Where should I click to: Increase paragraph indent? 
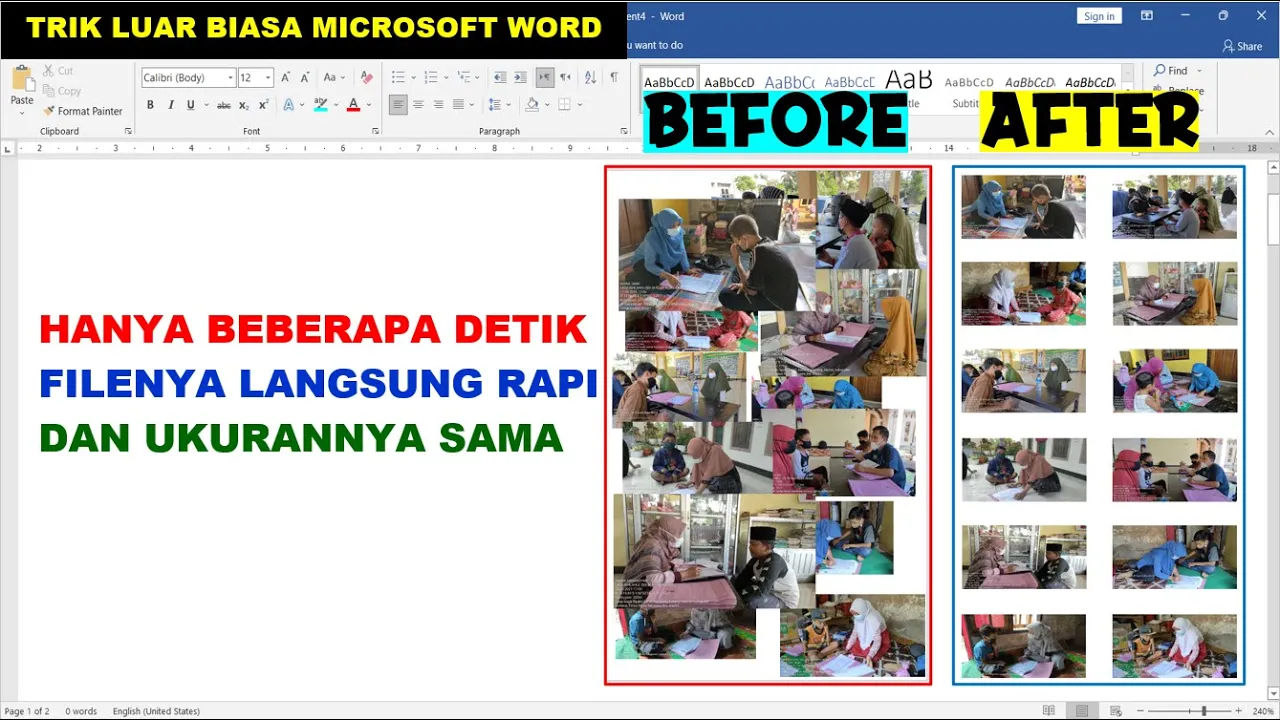[520, 77]
